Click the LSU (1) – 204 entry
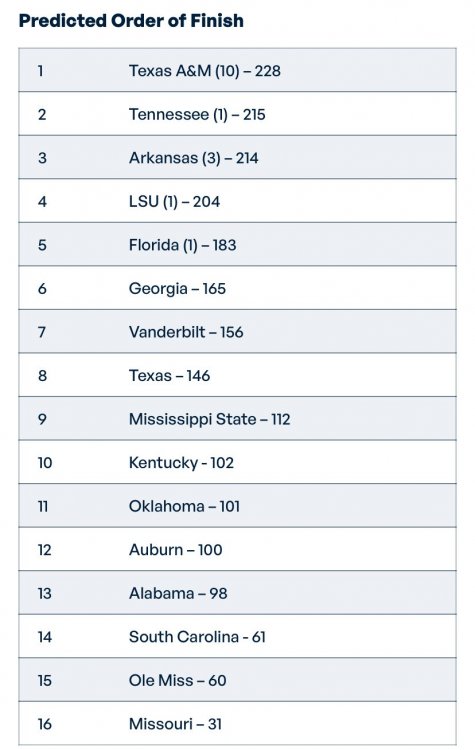This screenshot has width=475, height=750. [x=174, y=201]
